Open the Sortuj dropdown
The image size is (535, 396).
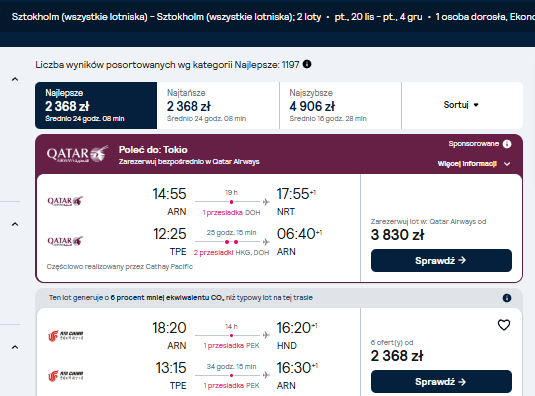462,105
